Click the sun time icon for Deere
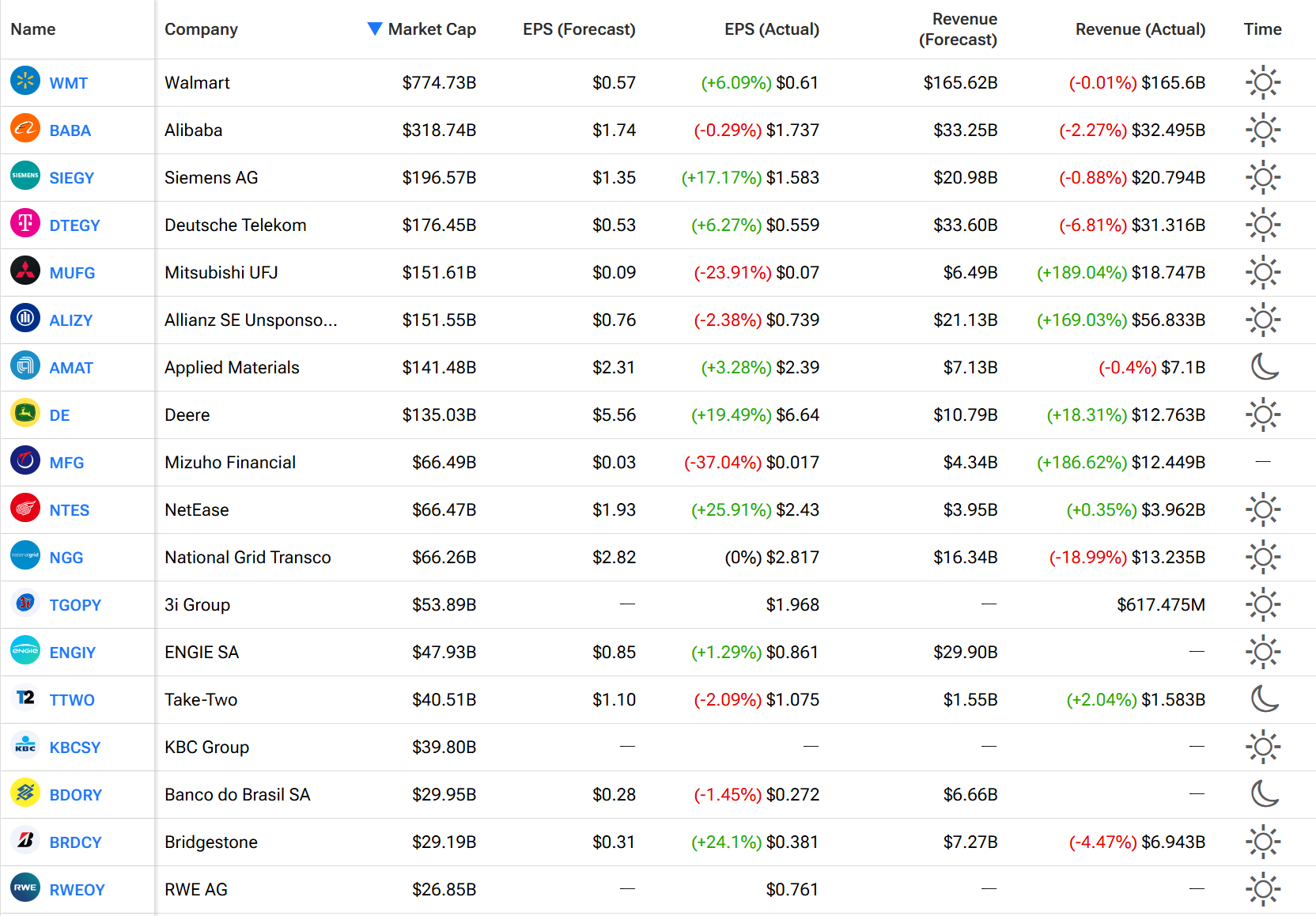 coord(1263,414)
